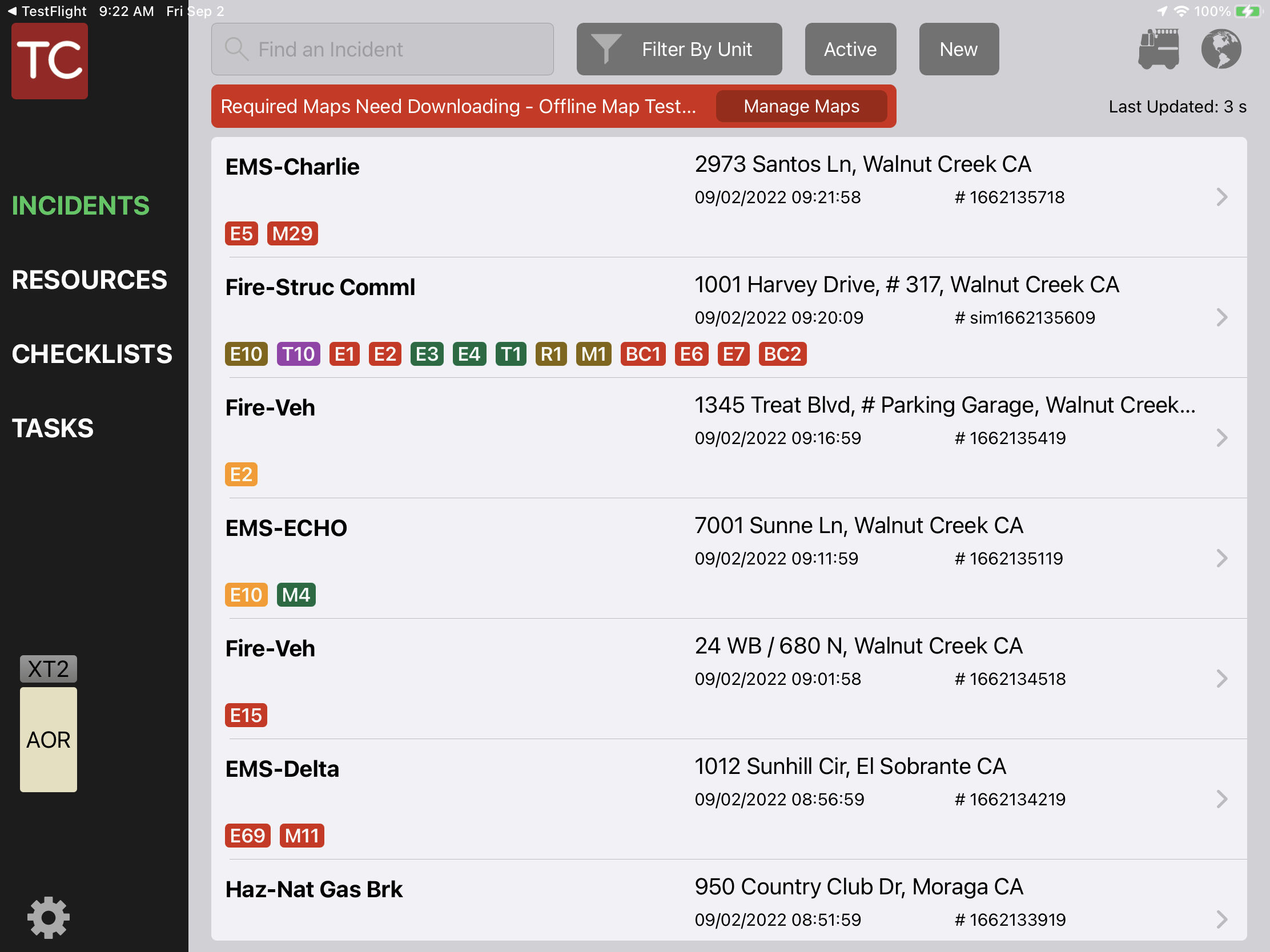Open the CHECKLISTS section
The image size is (1270, 952).
[91, 353]
